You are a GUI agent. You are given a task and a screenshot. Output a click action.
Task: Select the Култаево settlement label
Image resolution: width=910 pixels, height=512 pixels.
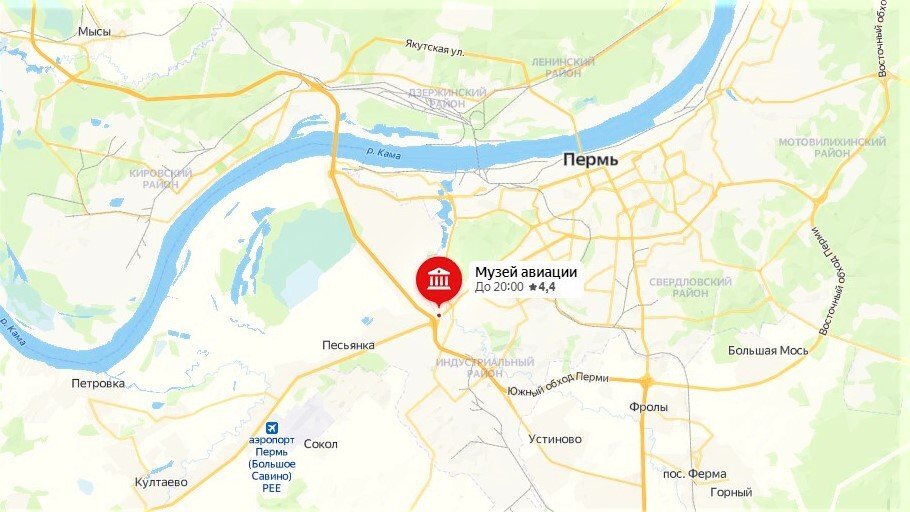(161, 482)
